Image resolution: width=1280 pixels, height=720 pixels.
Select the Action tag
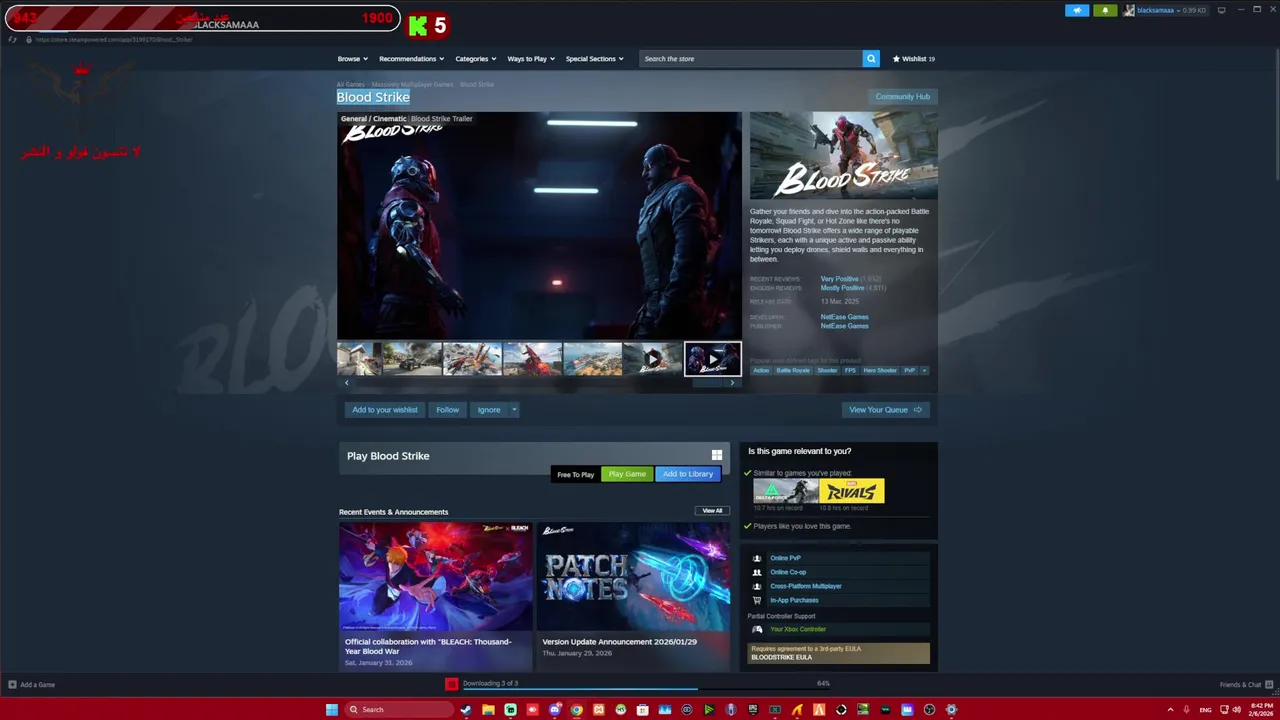tap(761, 370)
